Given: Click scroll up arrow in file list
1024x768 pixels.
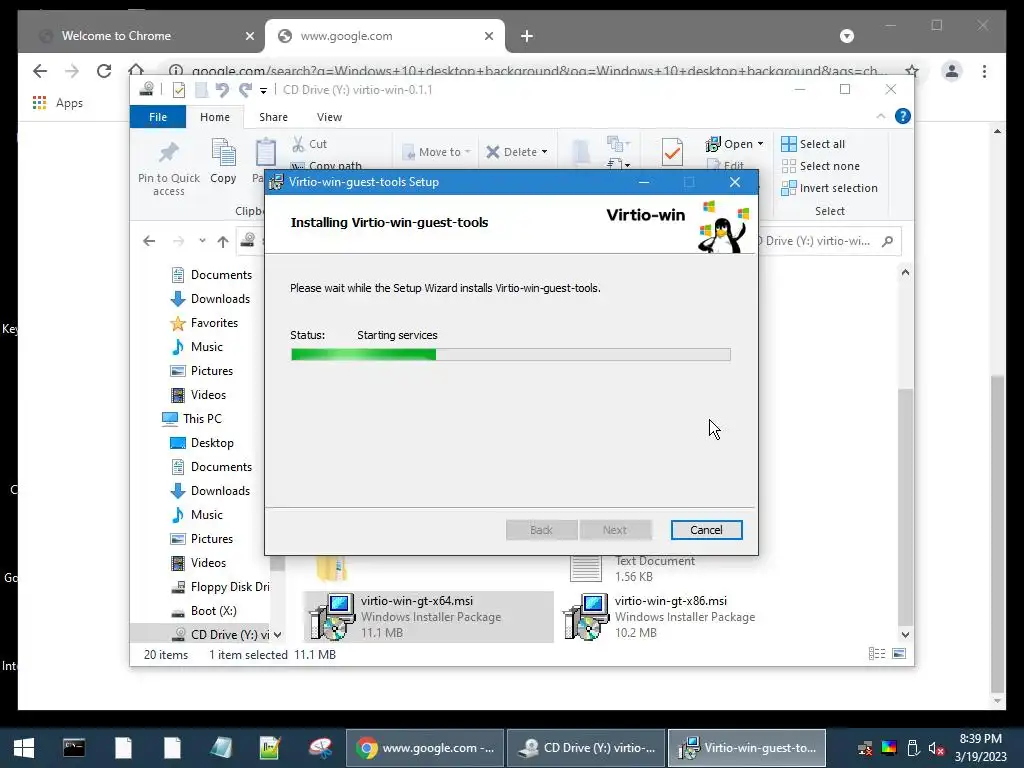Looking at the screenshot, I should pos(905,272).
